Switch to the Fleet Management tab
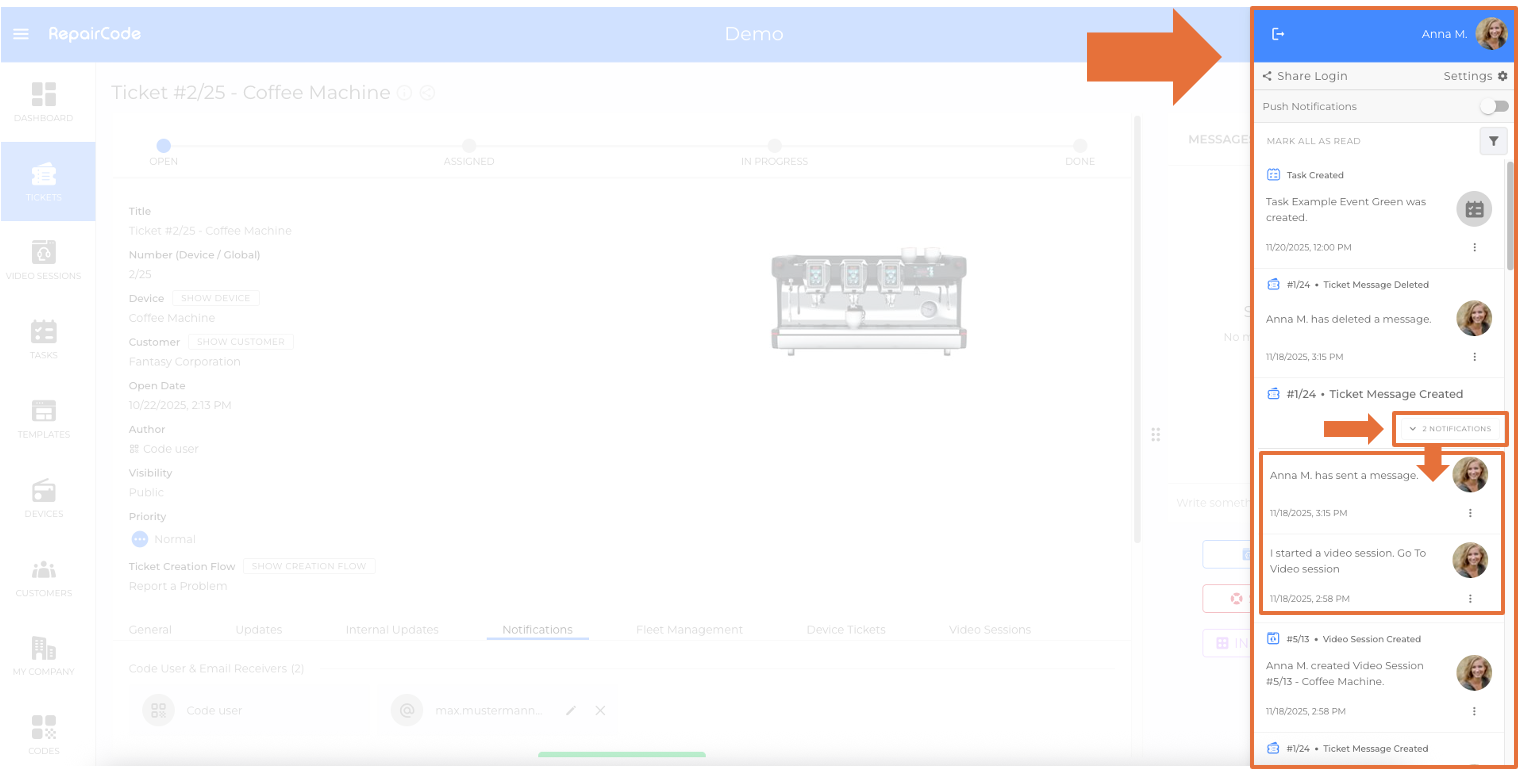The height and width of the screenshot is (774, 1522). pos(689,630)
